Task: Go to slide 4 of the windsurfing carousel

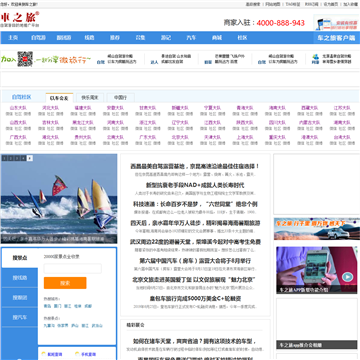Action: (x=23, y=158)
